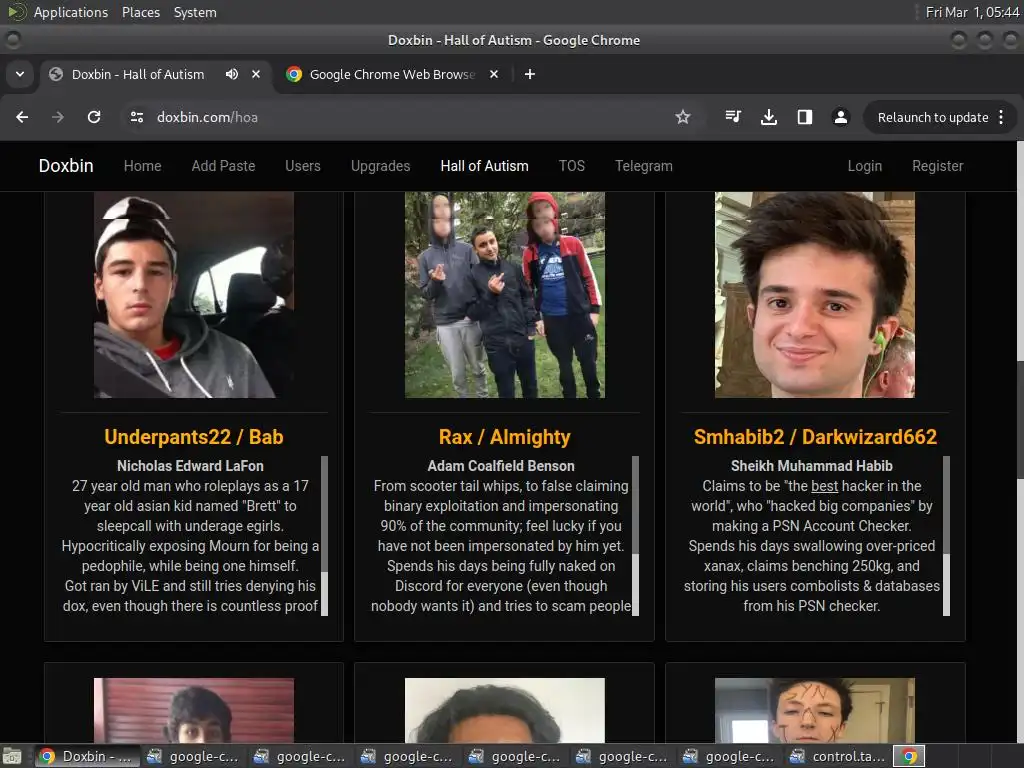The height and width of the screenshot is (768, 1024).
Task: Reload the current page
Action: tap(94, 117)
